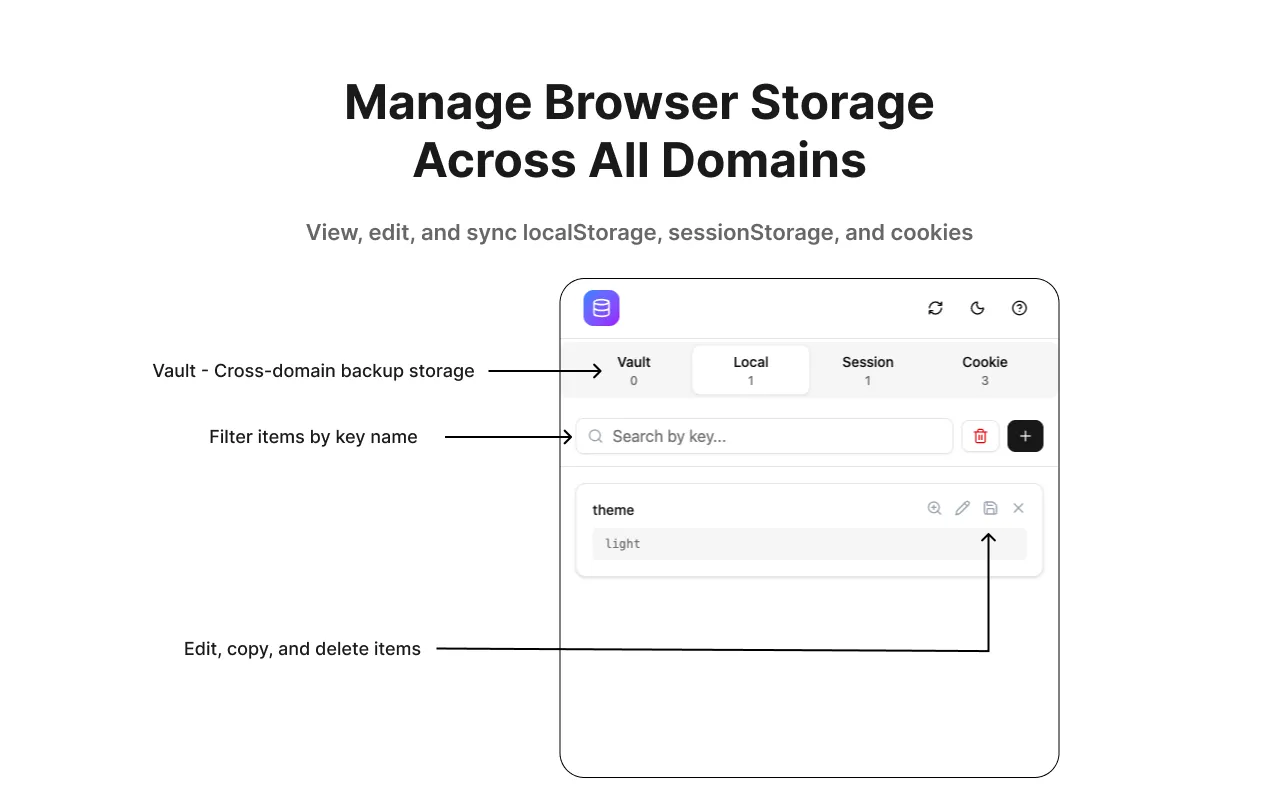The width and height of the screenshot is (1280, 800).
Task: Open the trash icon to delete all items
Action: tap(980, 436)
